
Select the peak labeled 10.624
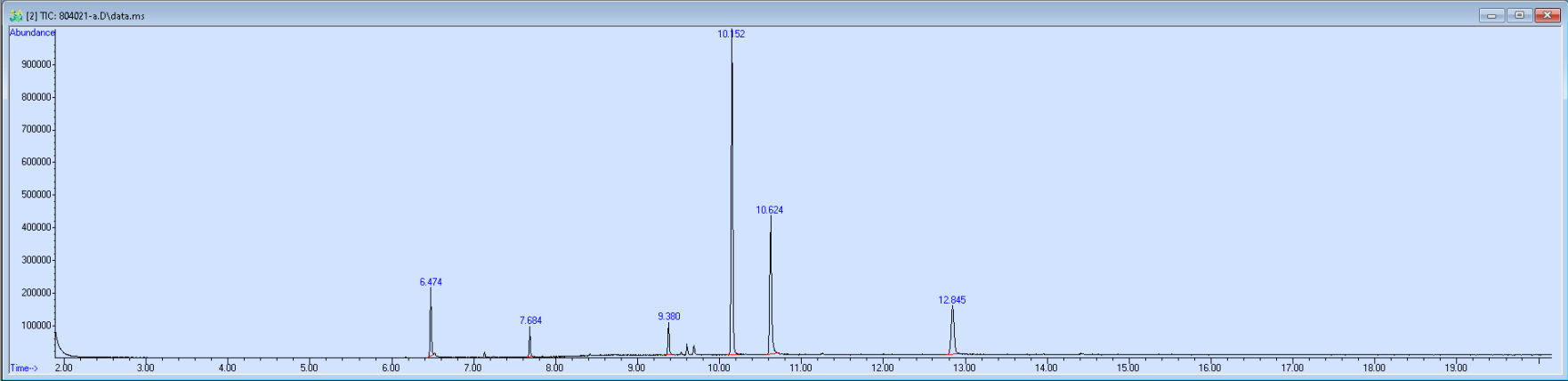770,210
